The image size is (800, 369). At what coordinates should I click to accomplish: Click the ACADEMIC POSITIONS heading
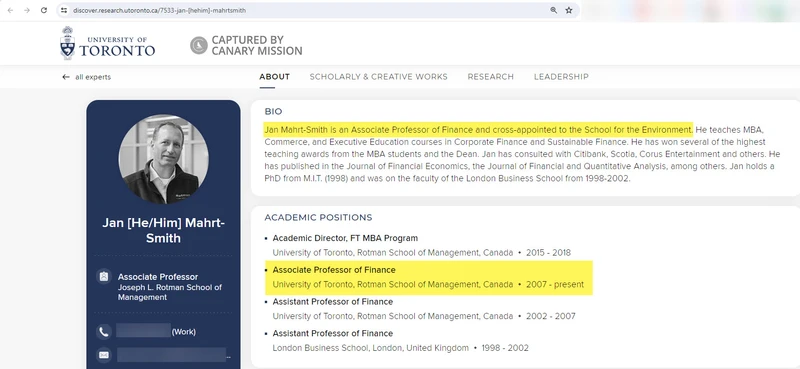click(x=318, y=217)
